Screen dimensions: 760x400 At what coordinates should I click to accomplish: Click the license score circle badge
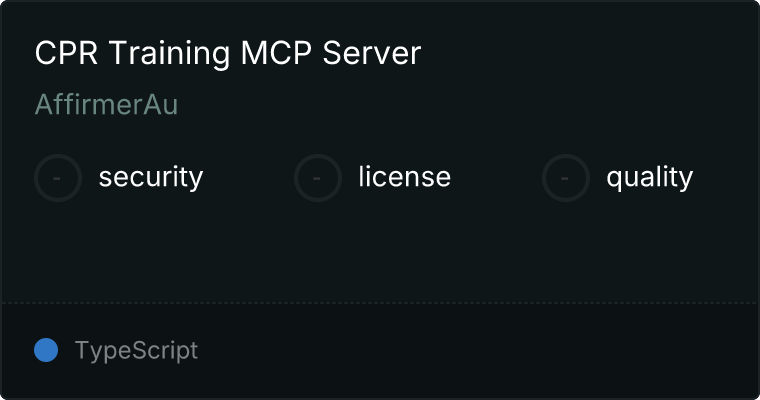pos(317,178)
